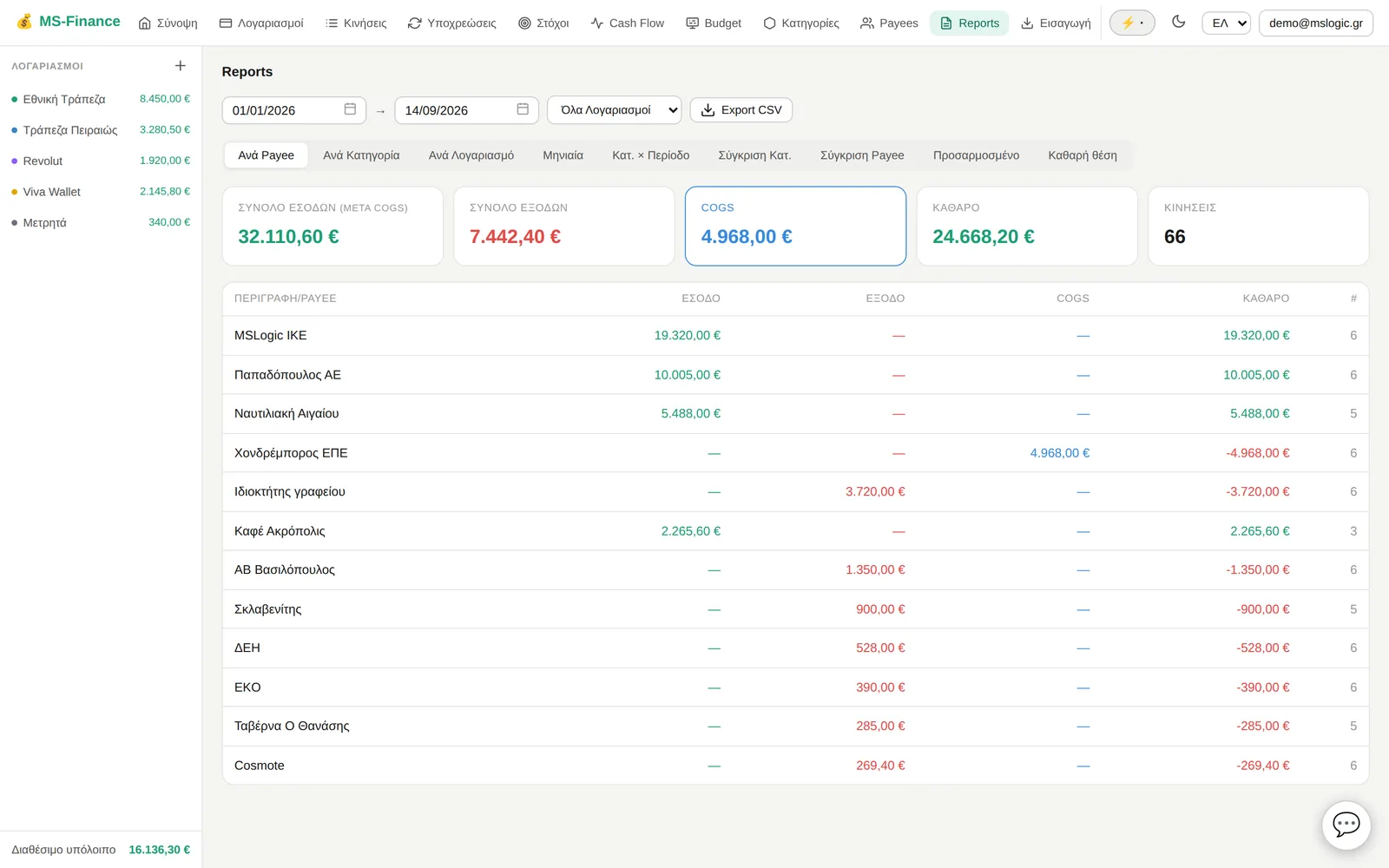Open the Cash Flow page
The height and width of the screenshot is (868, 1389).
[628, 23]
